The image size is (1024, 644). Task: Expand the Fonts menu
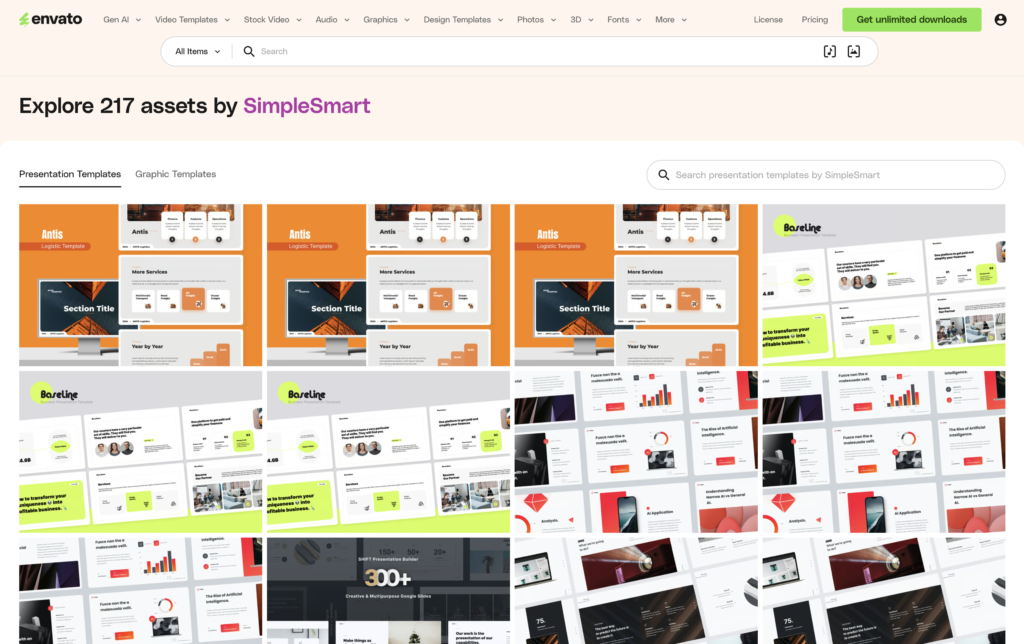[624, 19]
